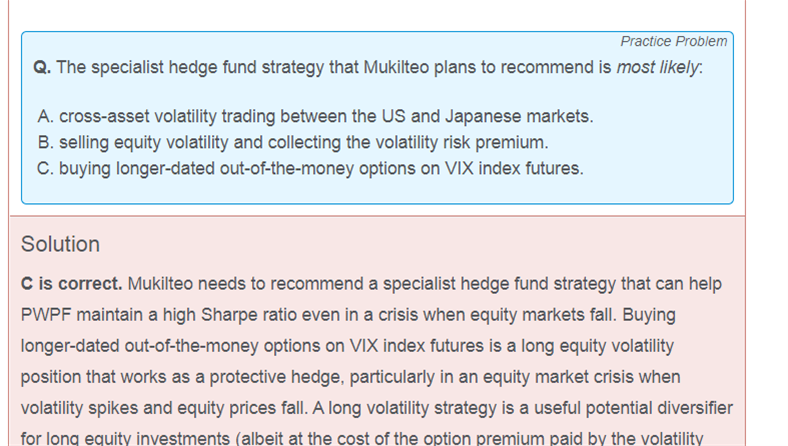
Task: Click the bold "C is correct." text
Action: point(71,284)
